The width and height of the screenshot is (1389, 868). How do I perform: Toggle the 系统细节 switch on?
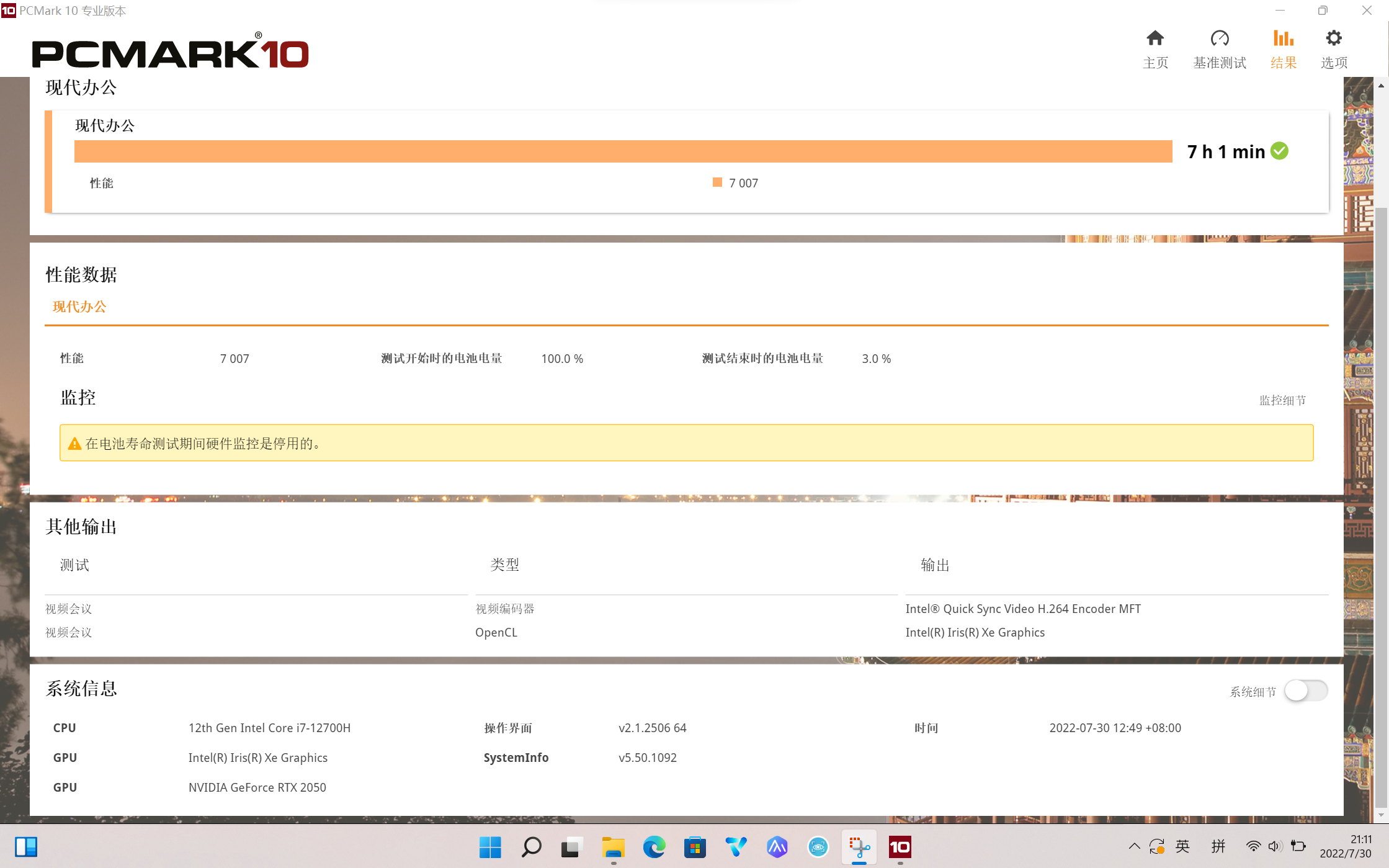(1306, 691)
